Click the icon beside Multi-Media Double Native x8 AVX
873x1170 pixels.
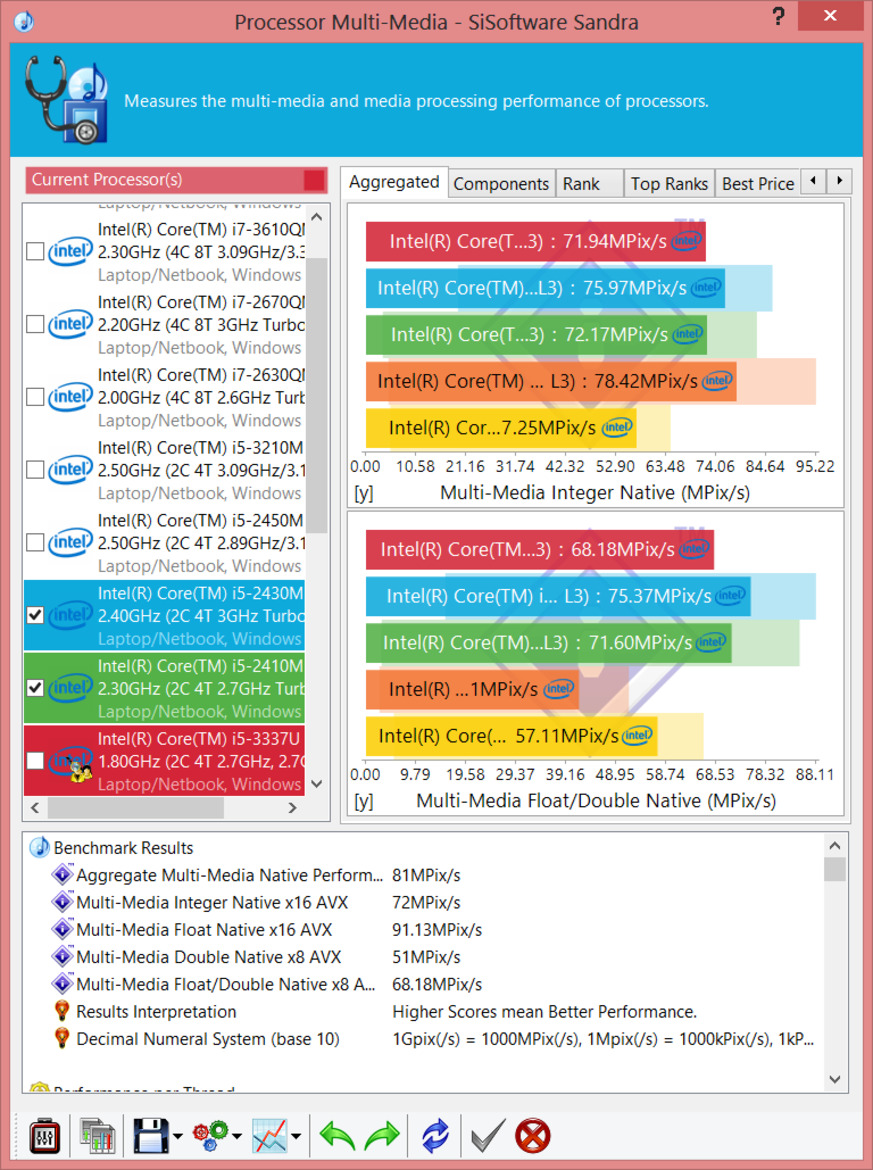pyautogui.click(x=62, y=957)
